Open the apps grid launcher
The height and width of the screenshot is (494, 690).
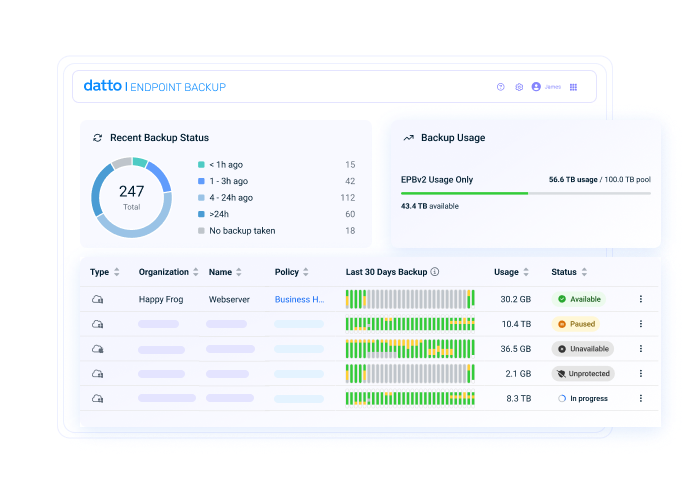click(x=573, y=87)
